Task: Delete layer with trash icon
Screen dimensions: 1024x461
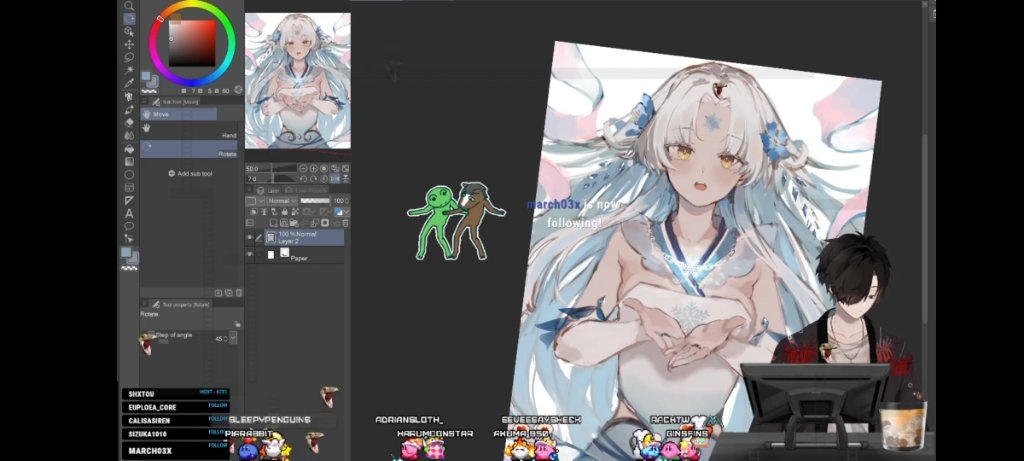Action: point(345,223)
